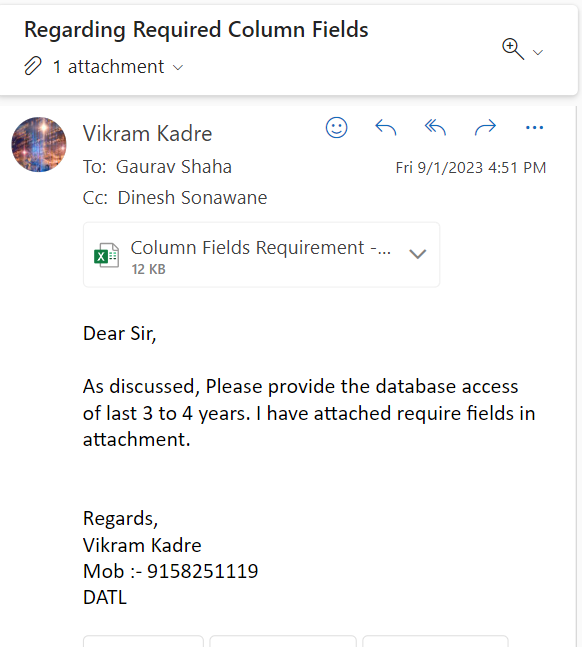582x647 pixels.
Task: Open the more actions ellipsis menu
Action: click(x=535, y=128)
